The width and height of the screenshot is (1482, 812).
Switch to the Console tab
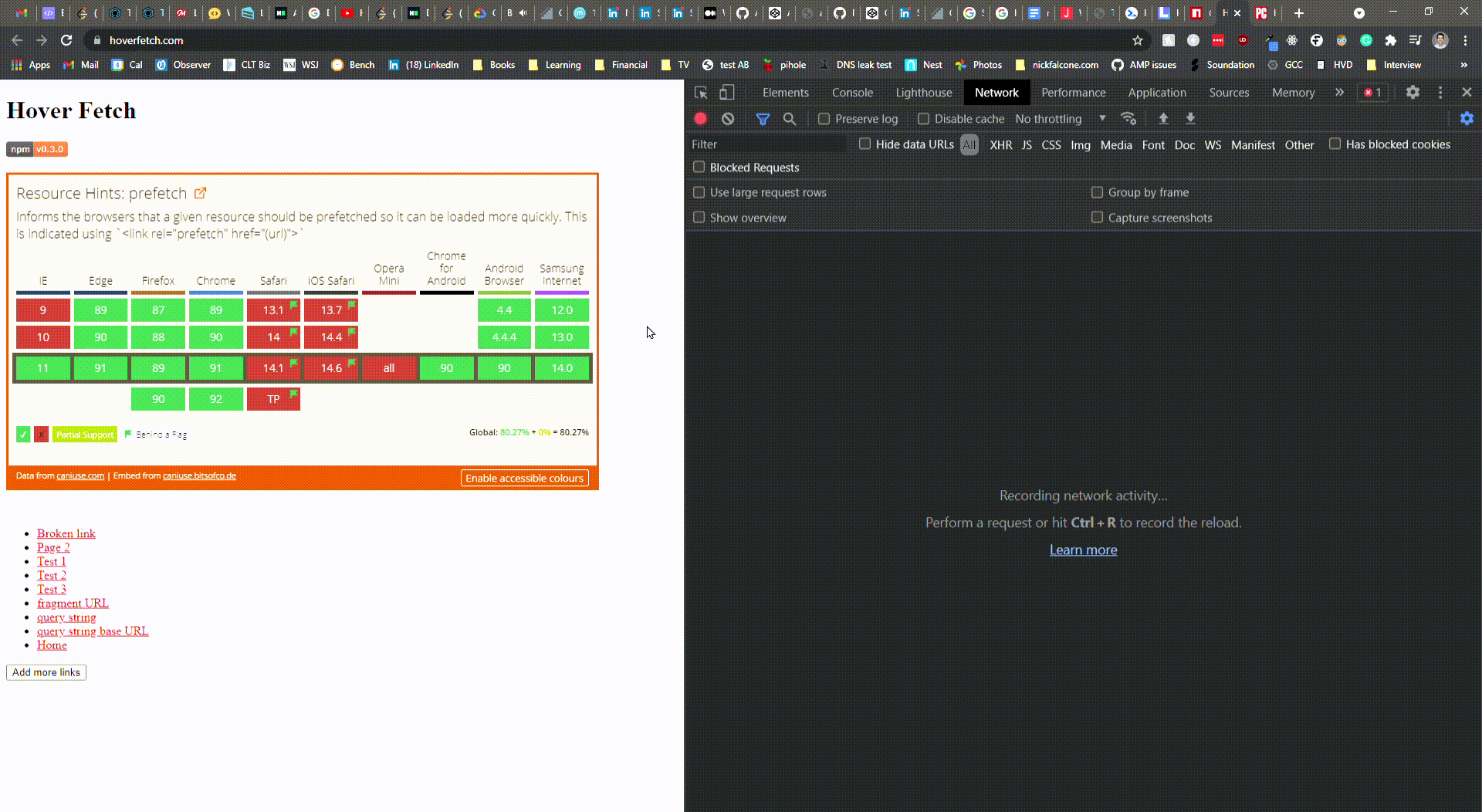pos(852,93)
